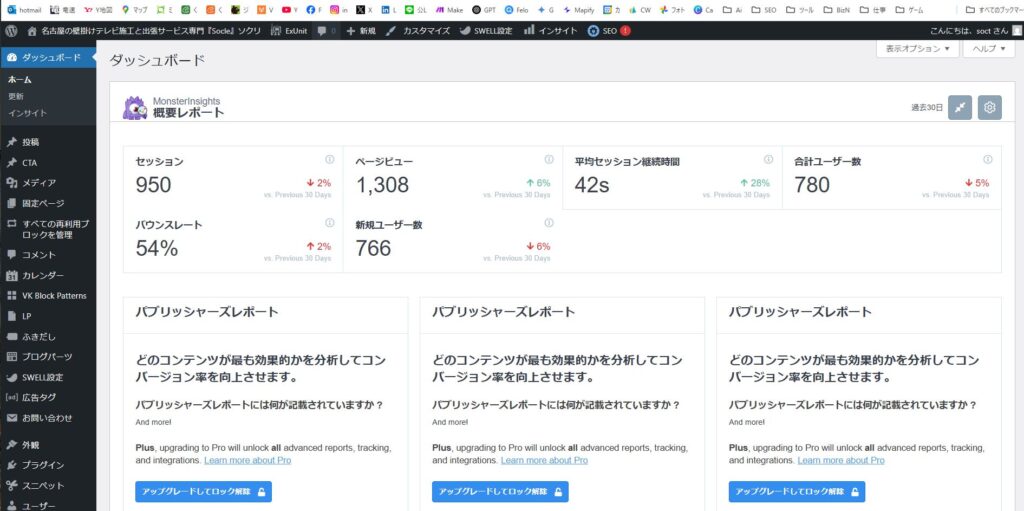The height and width of the screenshot is (511, 1024).
Task: Open LP in the sidebar
Action: point(48,316)
